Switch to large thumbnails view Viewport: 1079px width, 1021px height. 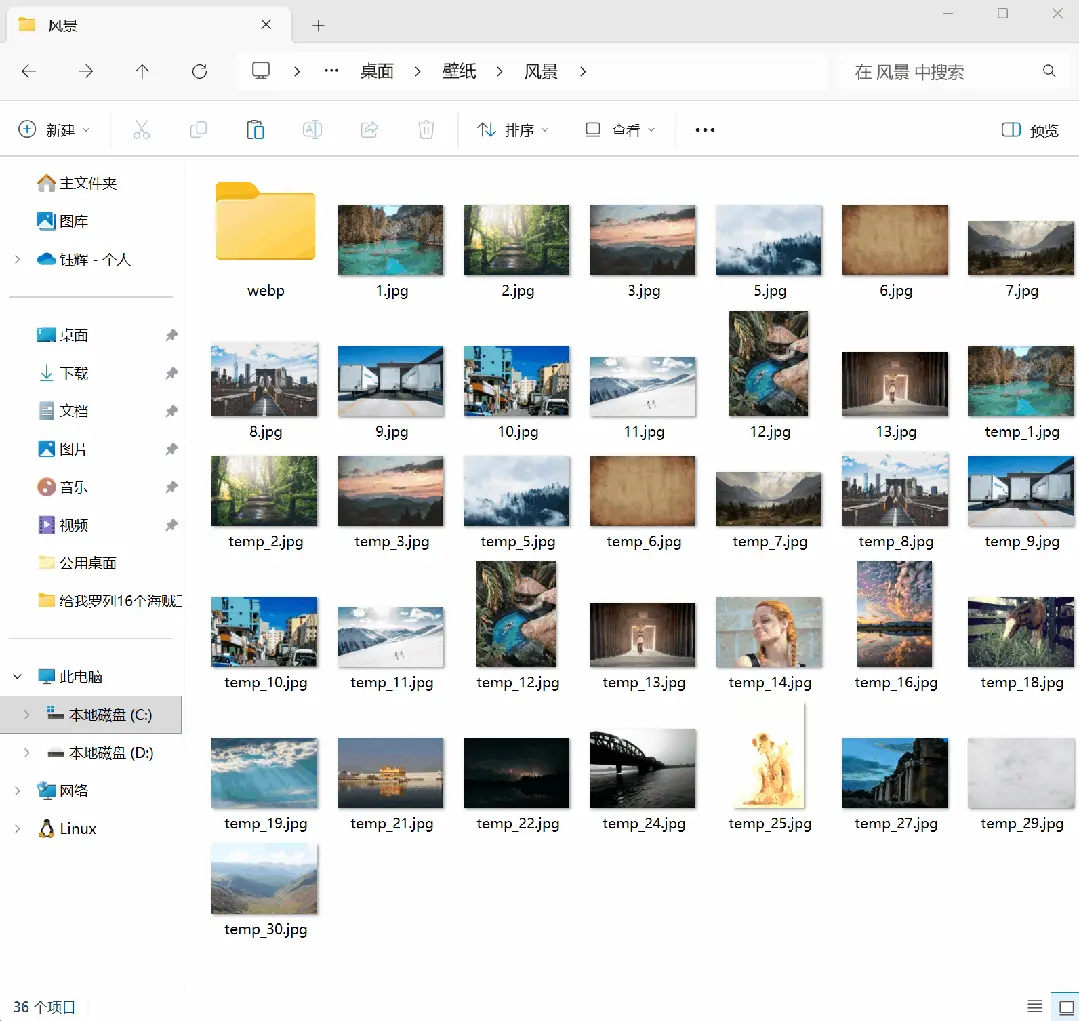[1064, 1005]
